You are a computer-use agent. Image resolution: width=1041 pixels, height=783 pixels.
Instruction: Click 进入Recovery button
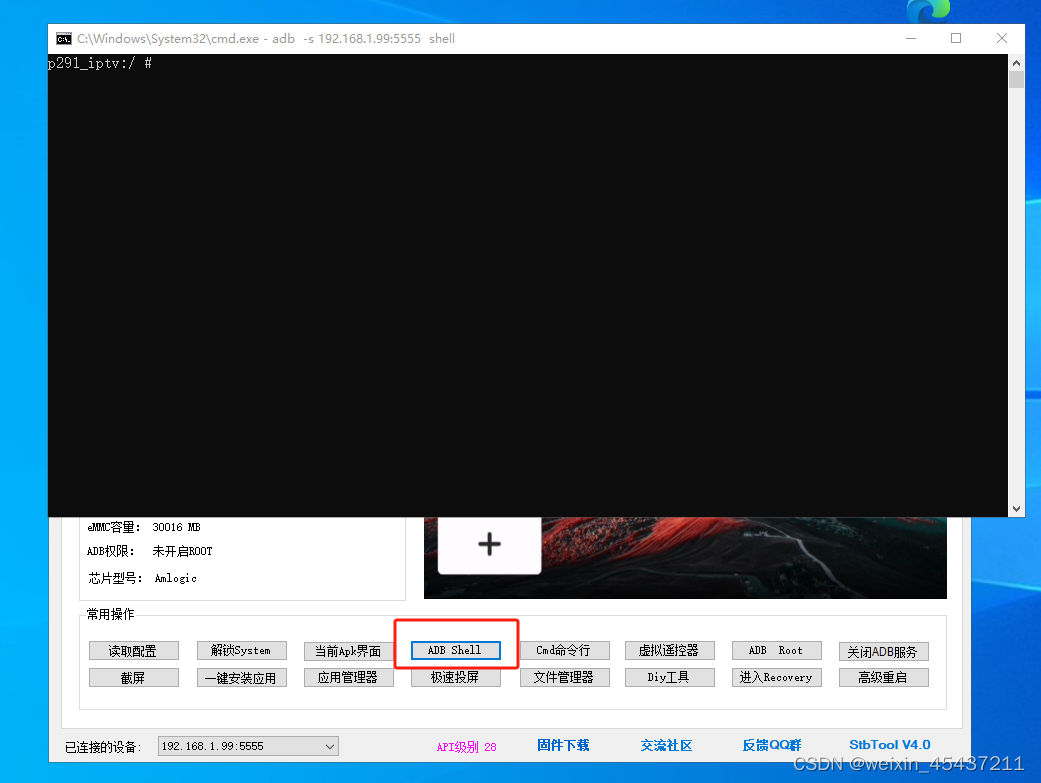click(776, 677)
